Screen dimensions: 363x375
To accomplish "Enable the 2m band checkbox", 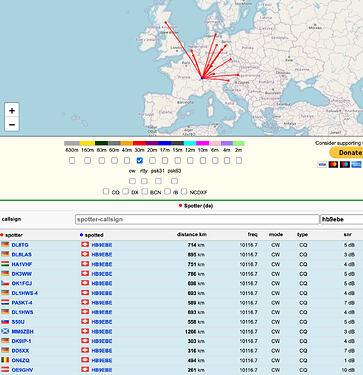I will pos(239,160).
